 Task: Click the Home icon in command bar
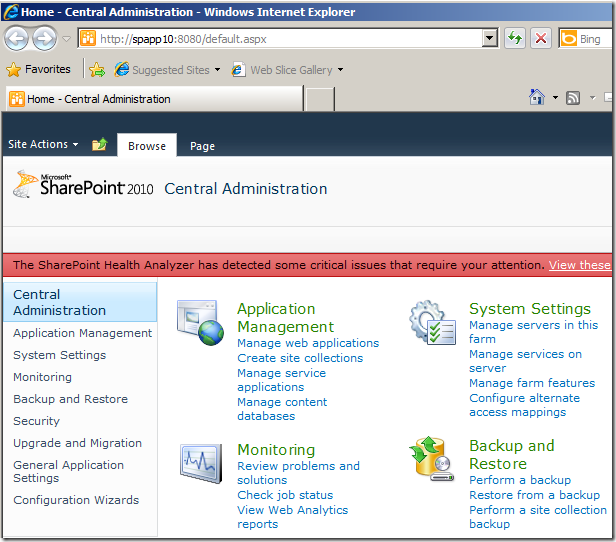click(537, 98)
